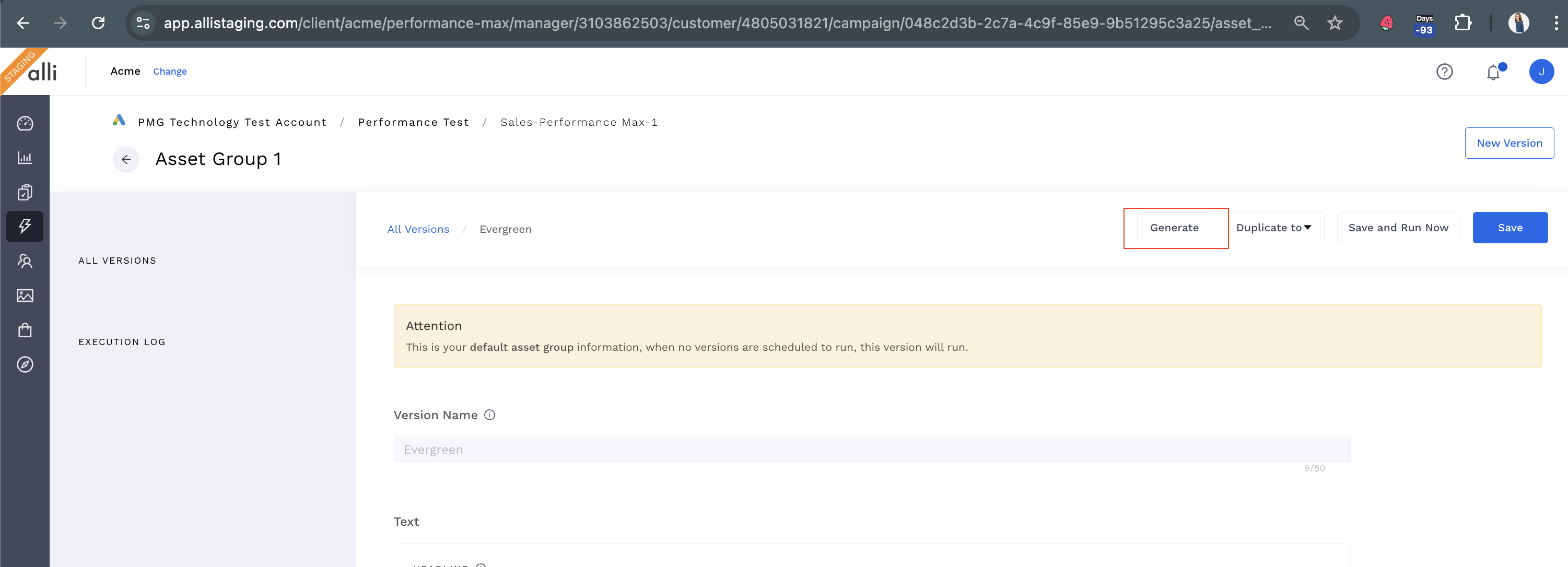Image resolution: width=1568 pixels, height=567 pixels.
Task: Click the bar chart reports sidebar icon
Action: pos(25,158)
